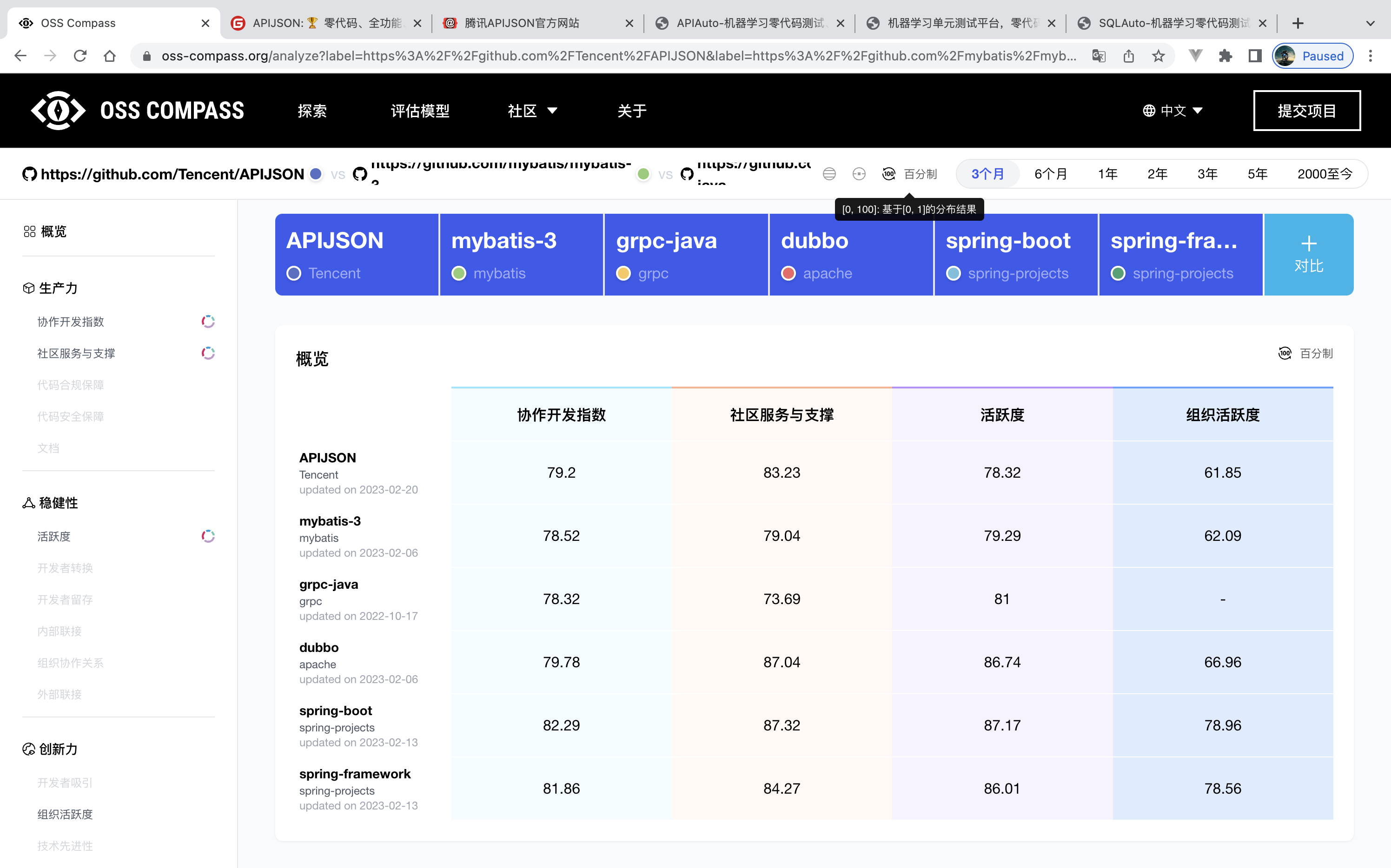This screenshot has height=868, width=1391.
Task: Click loading ring beside 协作开发指数
Action: (208, 322)
